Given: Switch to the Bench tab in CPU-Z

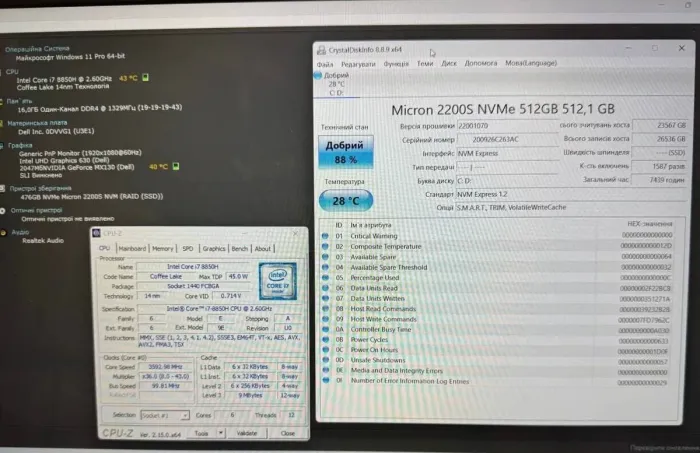Looking at the screenshot, I should click(x=240, y=249).
